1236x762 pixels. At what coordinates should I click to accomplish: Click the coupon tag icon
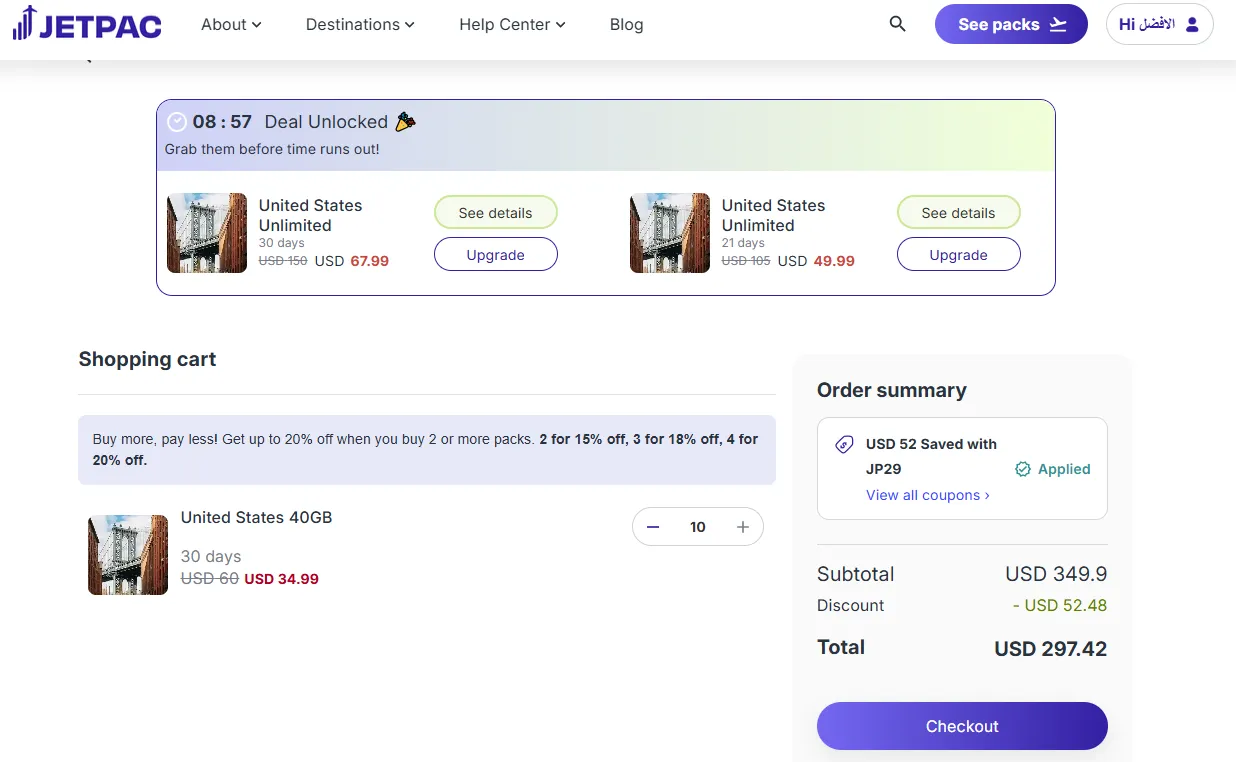point(845,445)
